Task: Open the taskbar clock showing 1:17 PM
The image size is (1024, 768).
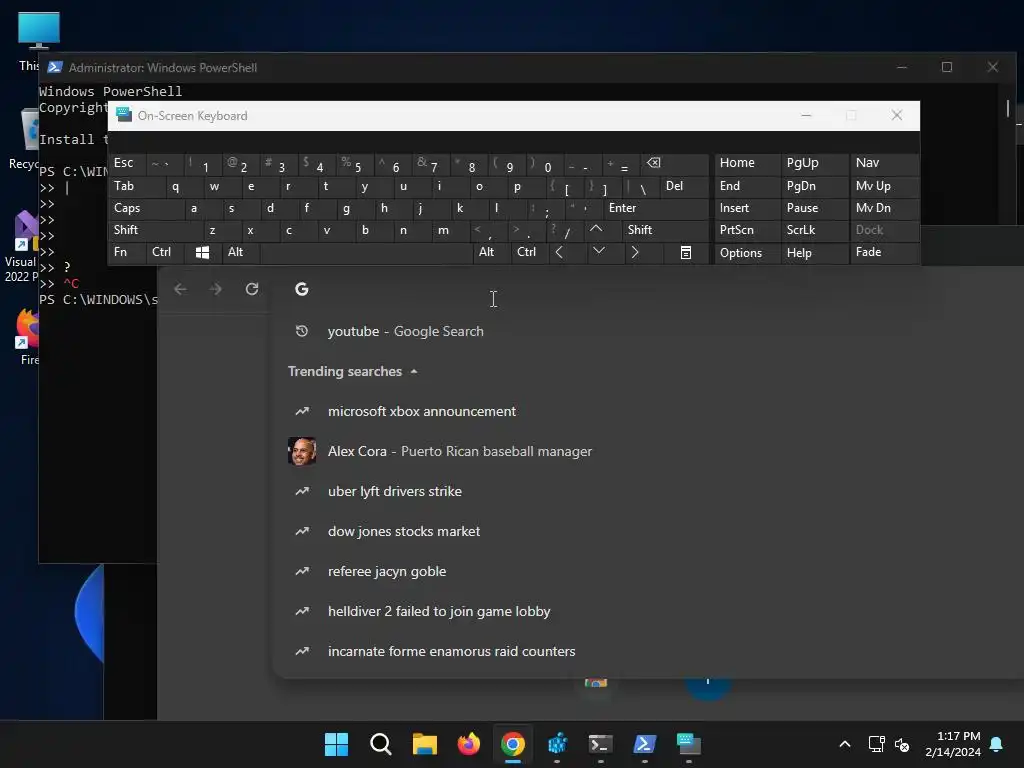Action: (x=952, y=744)
